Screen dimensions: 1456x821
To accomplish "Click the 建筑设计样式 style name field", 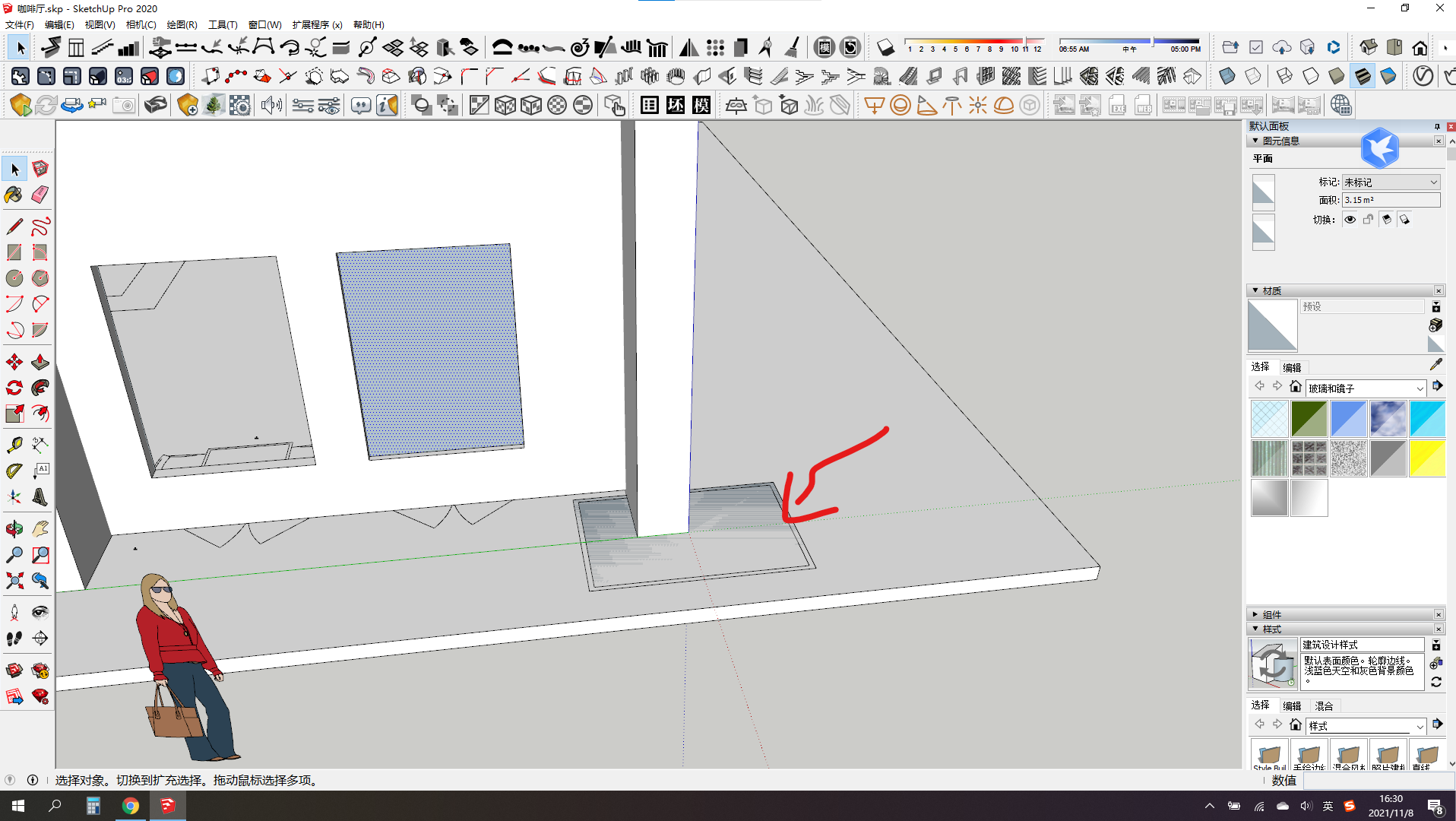I will pos(1362,645).
